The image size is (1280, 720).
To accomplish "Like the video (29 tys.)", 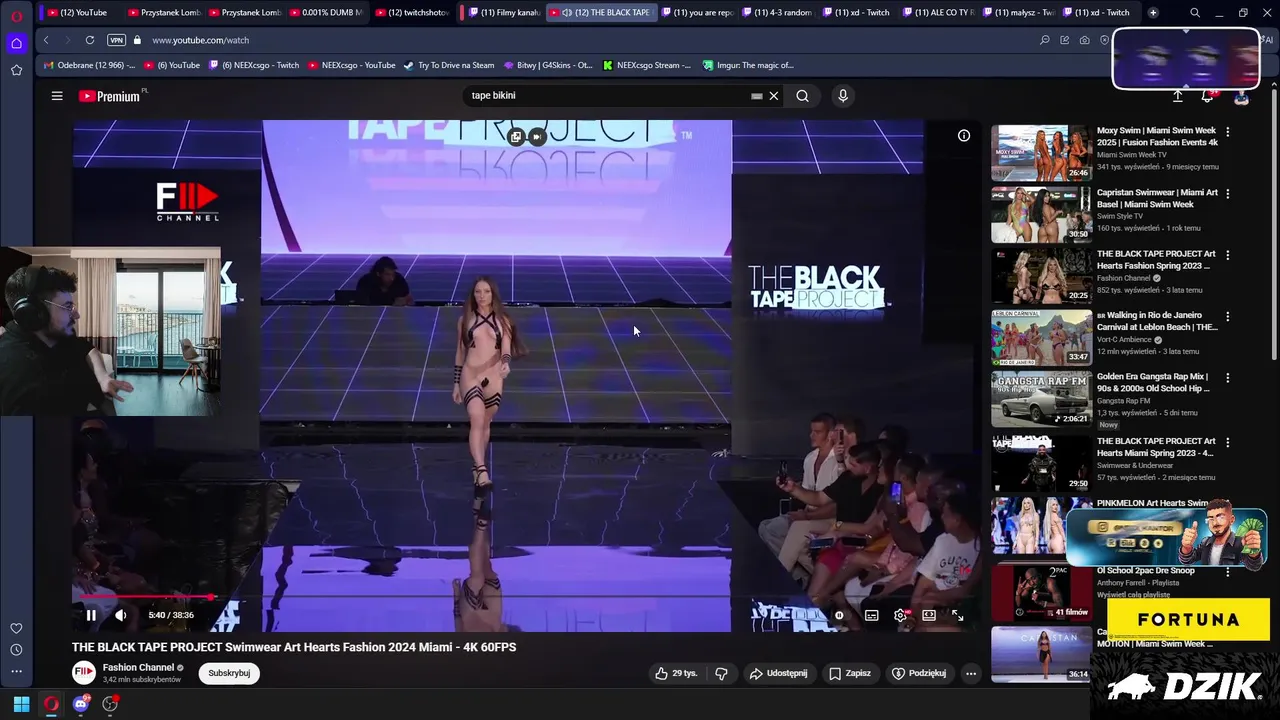I will 677,673.
